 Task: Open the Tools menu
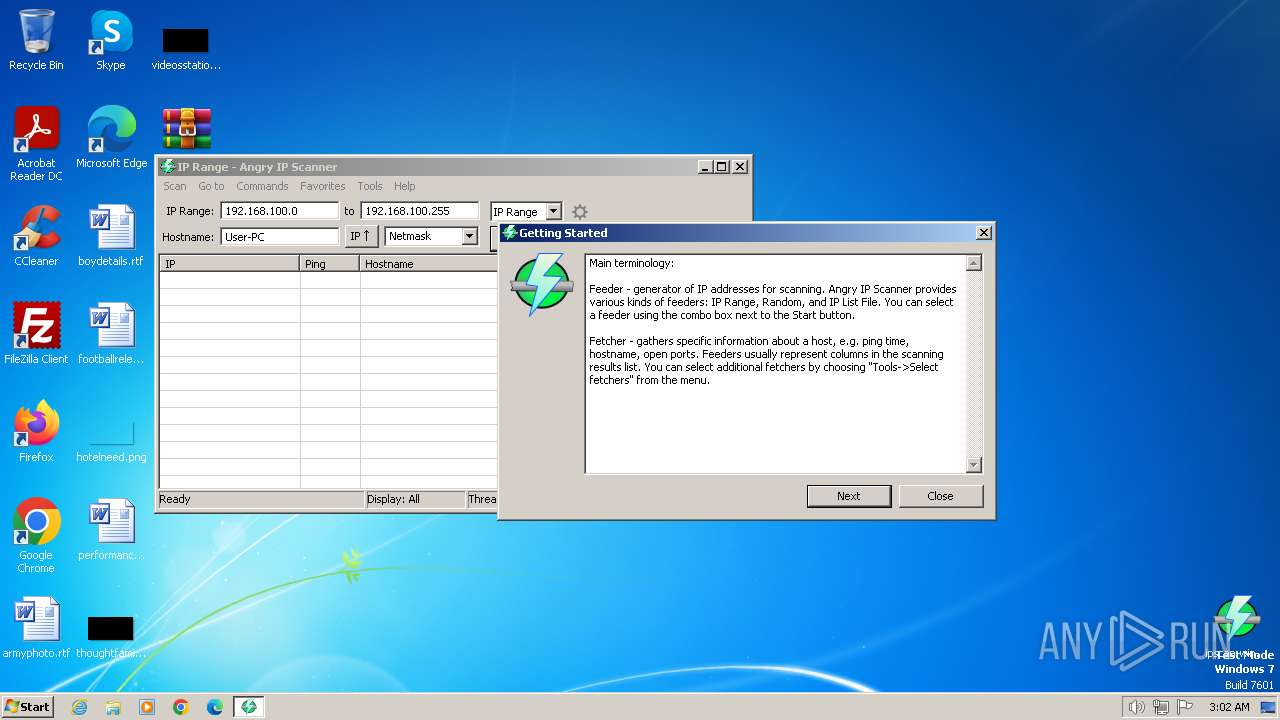click(x=370, y=186)
